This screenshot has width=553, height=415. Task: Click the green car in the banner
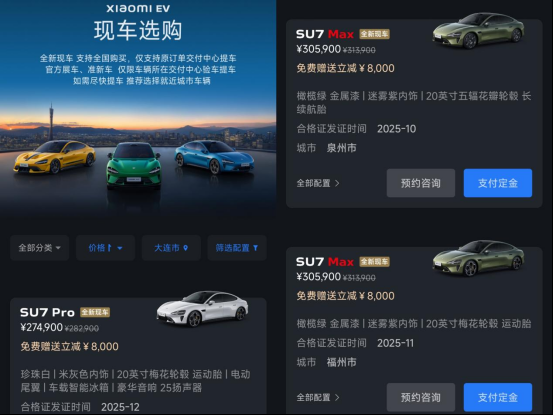tap(134, 165)
